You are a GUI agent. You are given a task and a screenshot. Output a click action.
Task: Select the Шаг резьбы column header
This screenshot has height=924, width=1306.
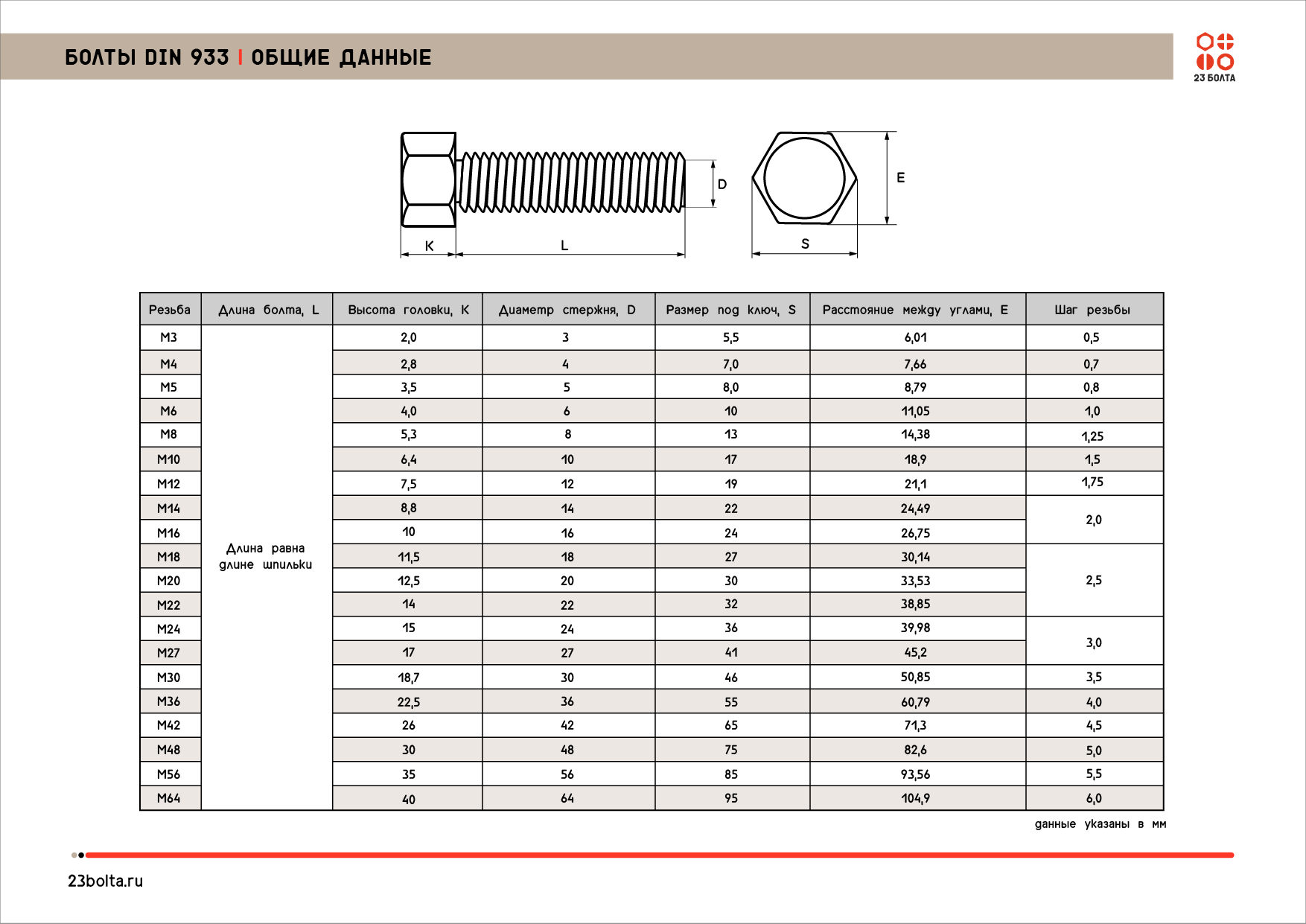(x=1092, y=310)
